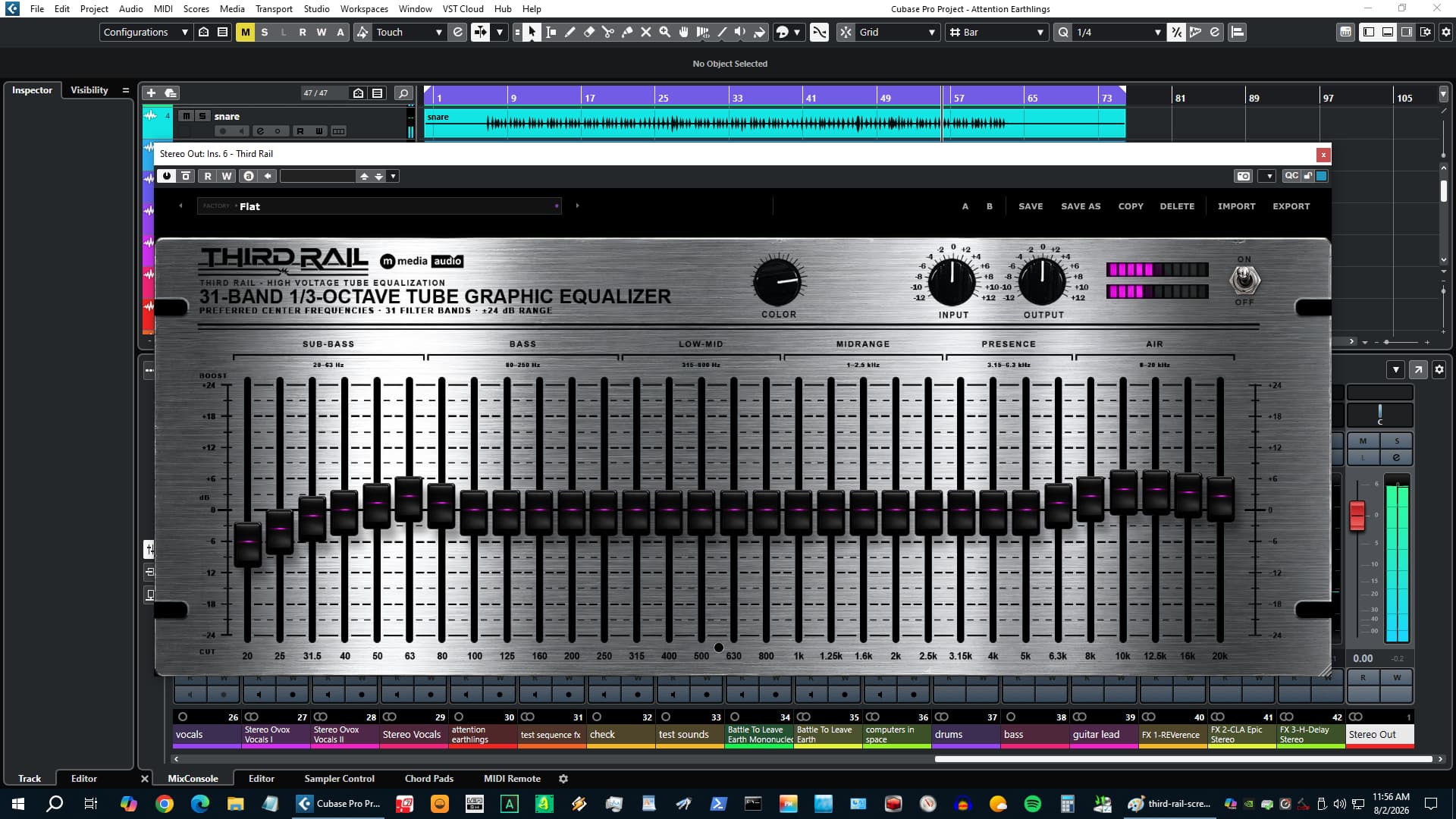The width and height of the screenshot is (1456, 819).
Task: Open the Studio menu
Action: (x=316, y=8)
